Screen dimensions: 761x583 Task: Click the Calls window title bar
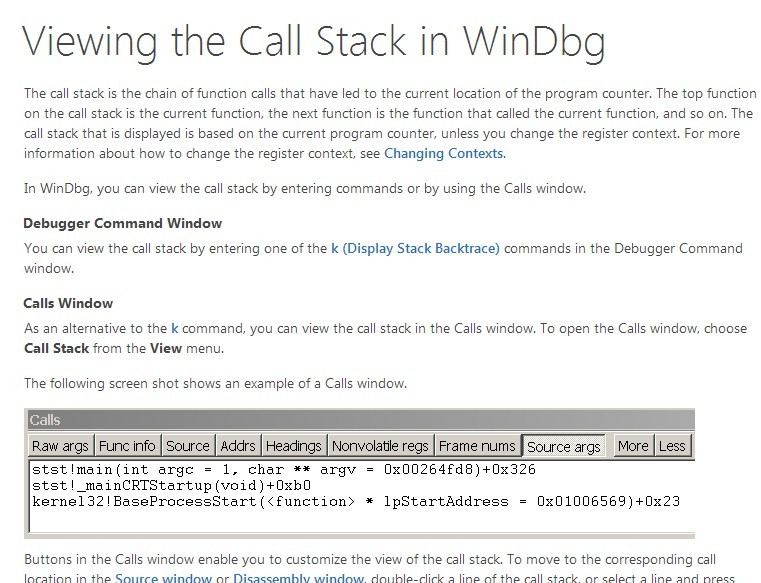click(x=360, y=420)
